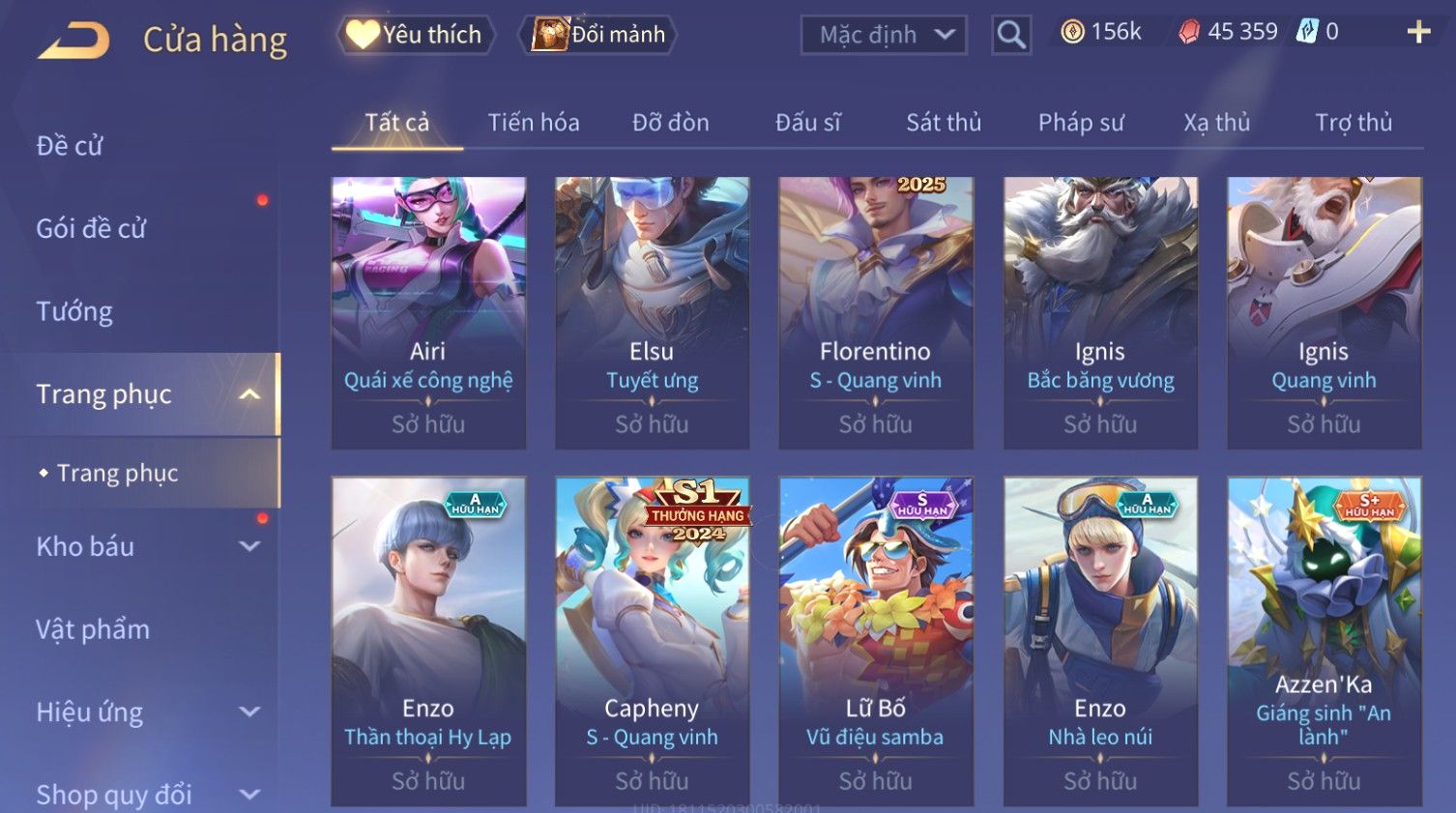Tap the gold coin balance icon
The image size is (1456, 813).
pyautogui.click(x=1072, y=32)
